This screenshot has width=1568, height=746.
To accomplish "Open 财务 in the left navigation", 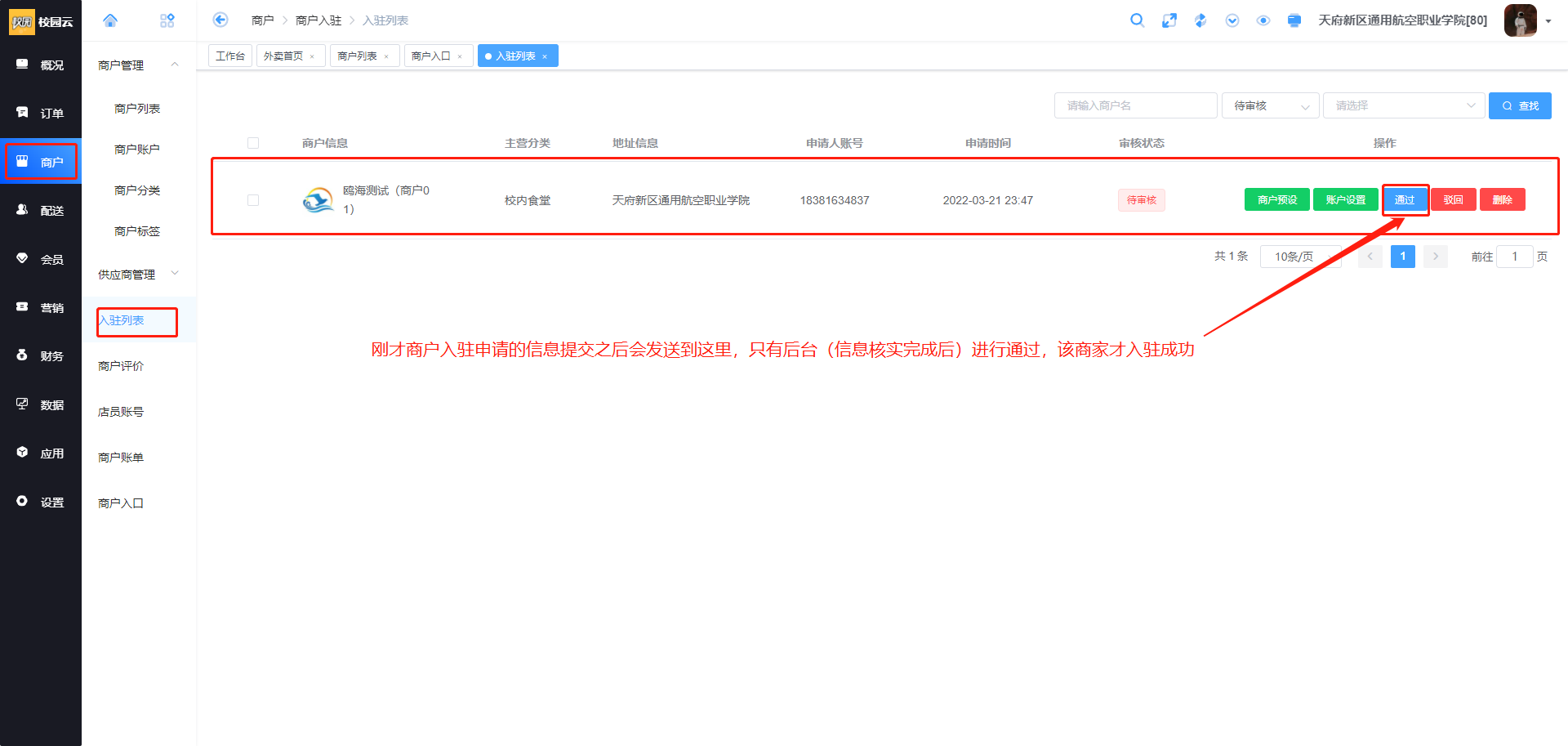I will (41, 355).
